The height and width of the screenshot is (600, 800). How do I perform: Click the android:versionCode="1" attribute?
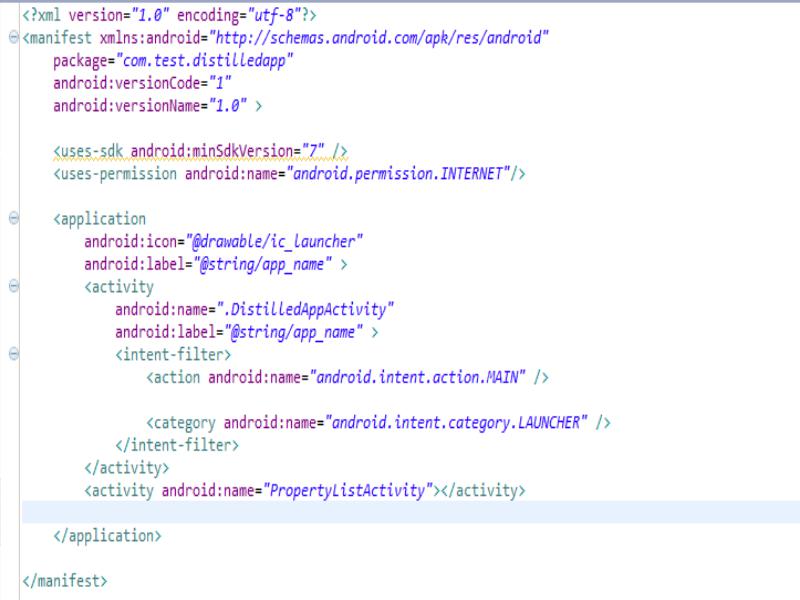pos(142,83)
